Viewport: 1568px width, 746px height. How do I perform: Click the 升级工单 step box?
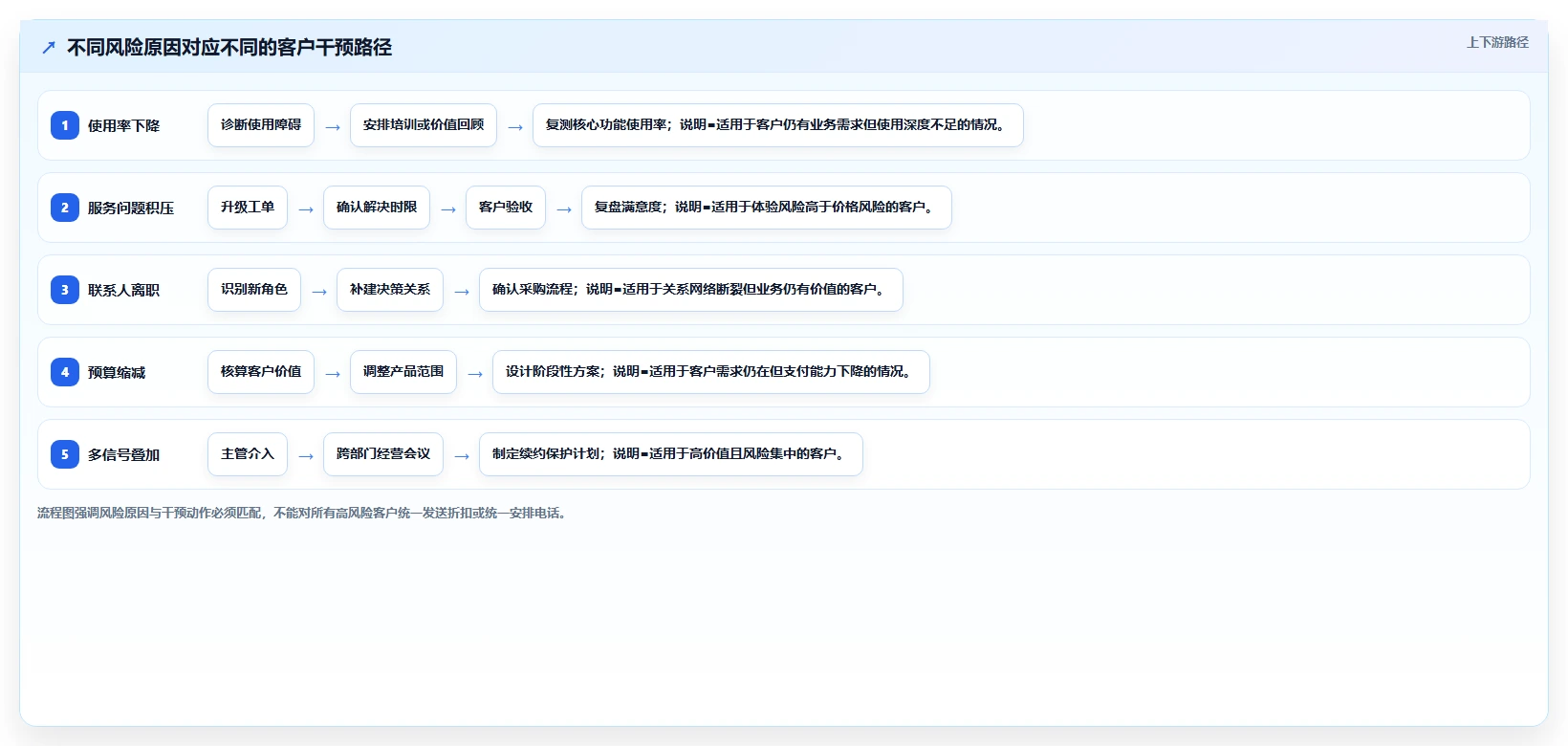click(248, 208)
